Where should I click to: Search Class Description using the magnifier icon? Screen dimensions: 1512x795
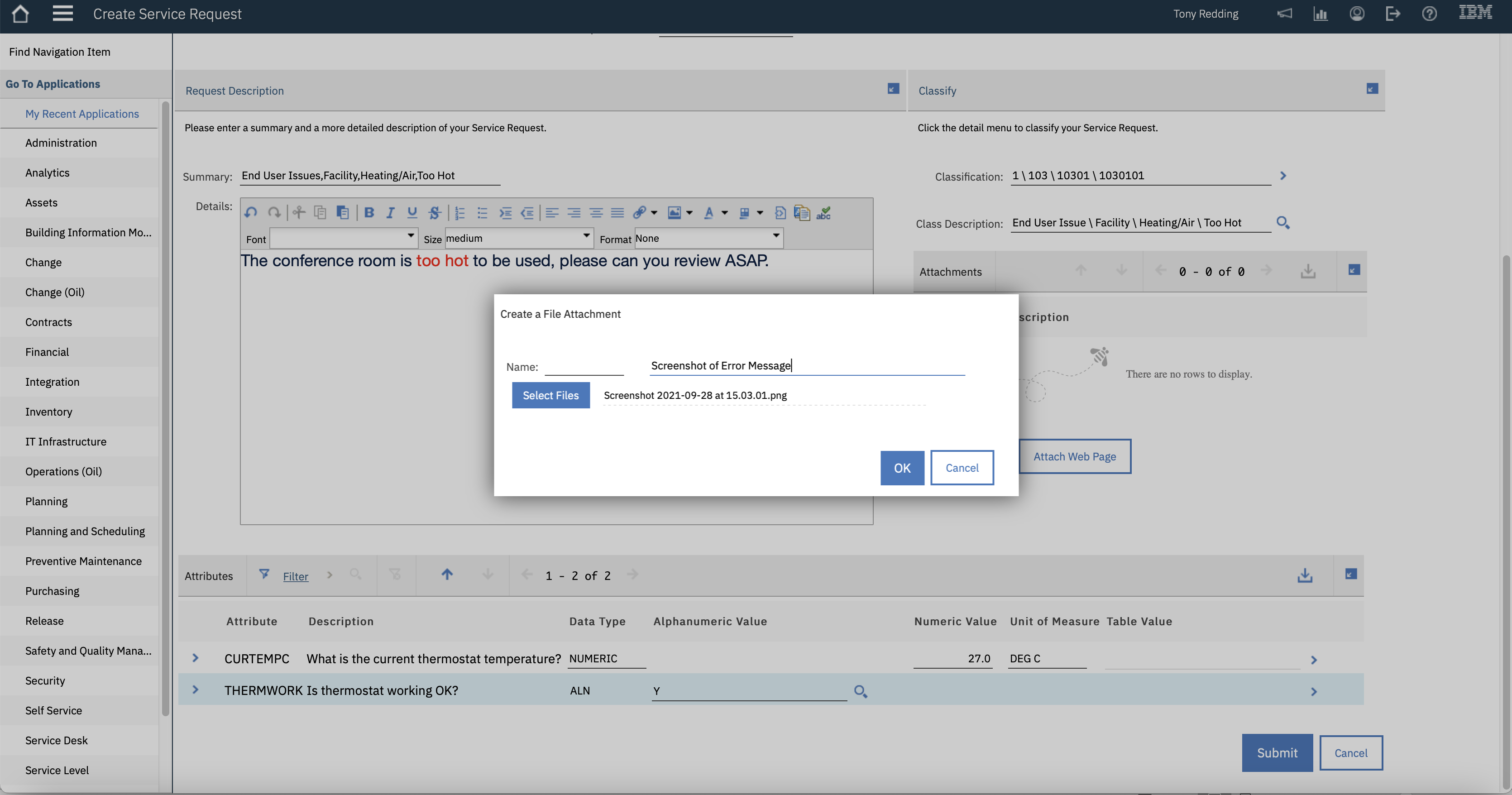1283,223
